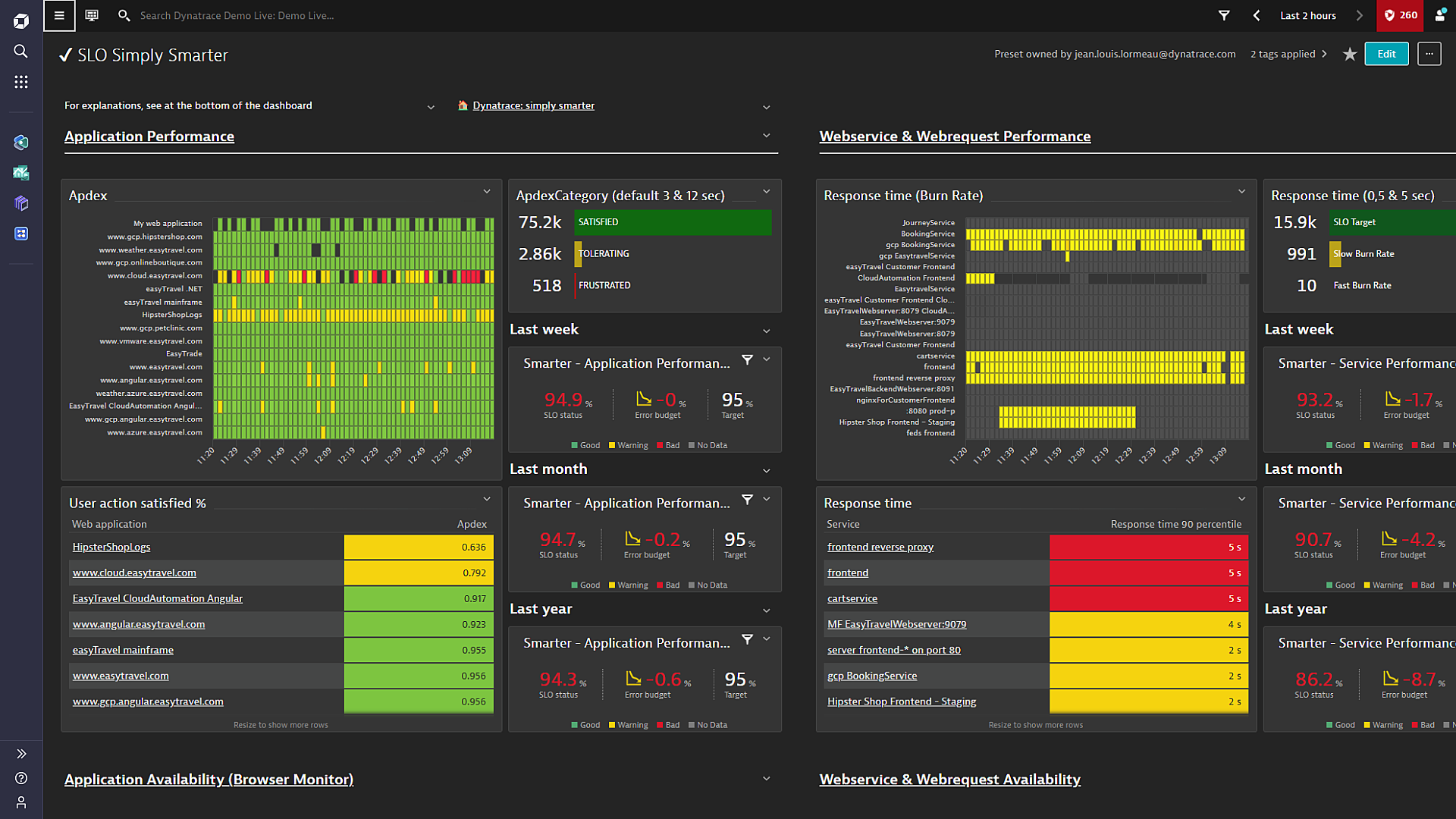
Task: Click the Edit button on the dashboard
Action: click(1387, 54)
